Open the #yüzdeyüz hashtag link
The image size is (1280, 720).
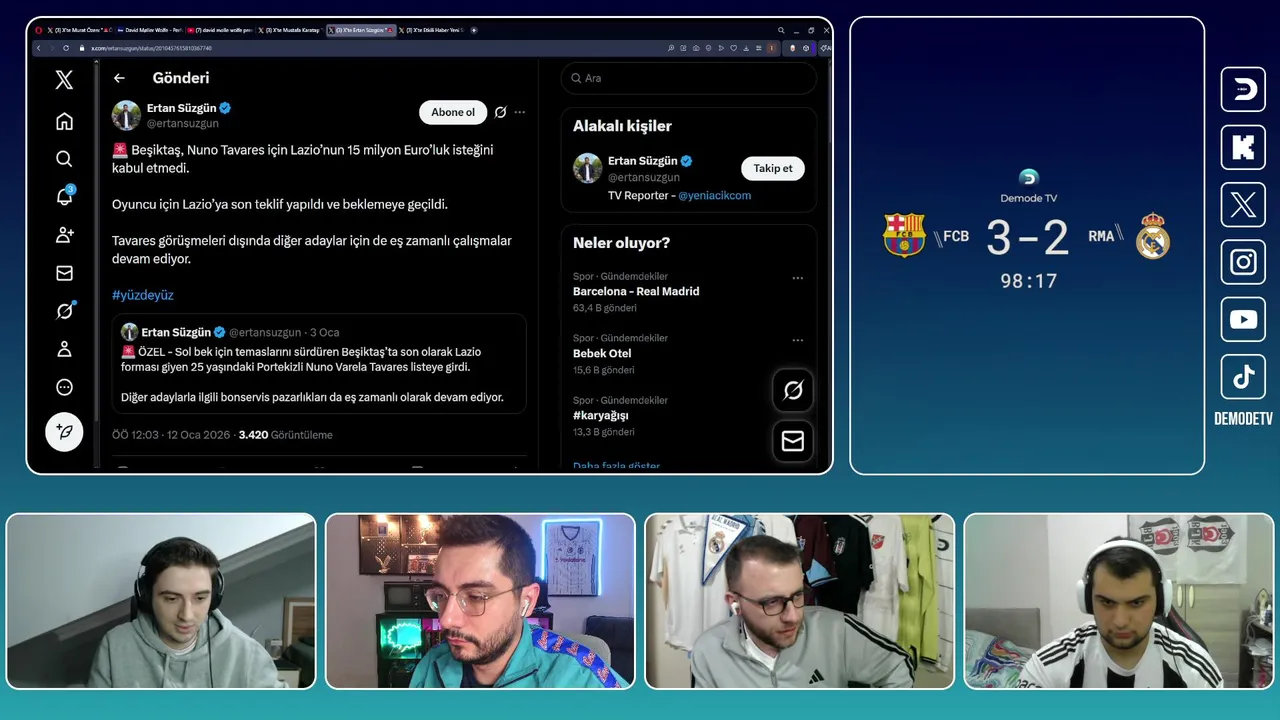(143, 295)
